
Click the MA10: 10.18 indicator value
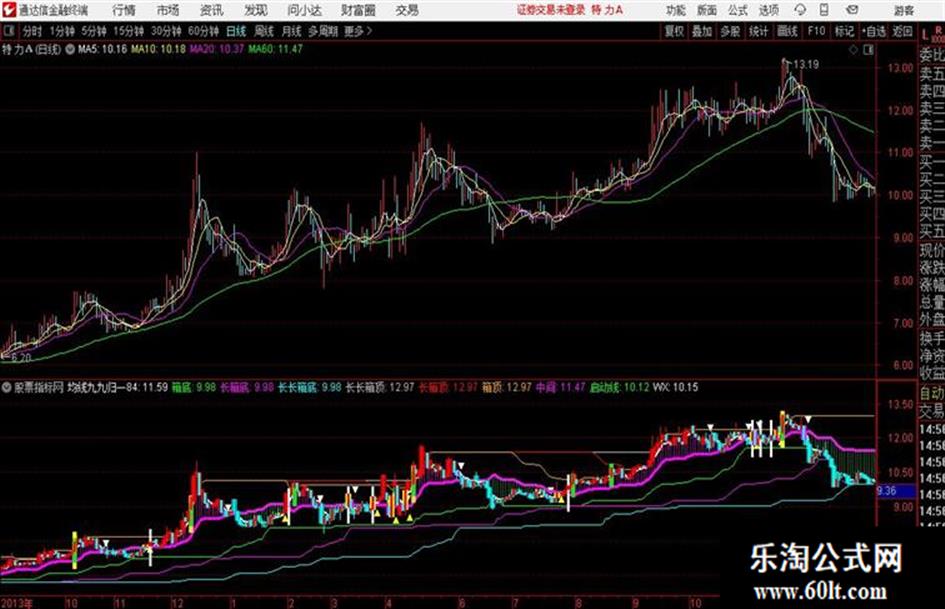(158, 49)
